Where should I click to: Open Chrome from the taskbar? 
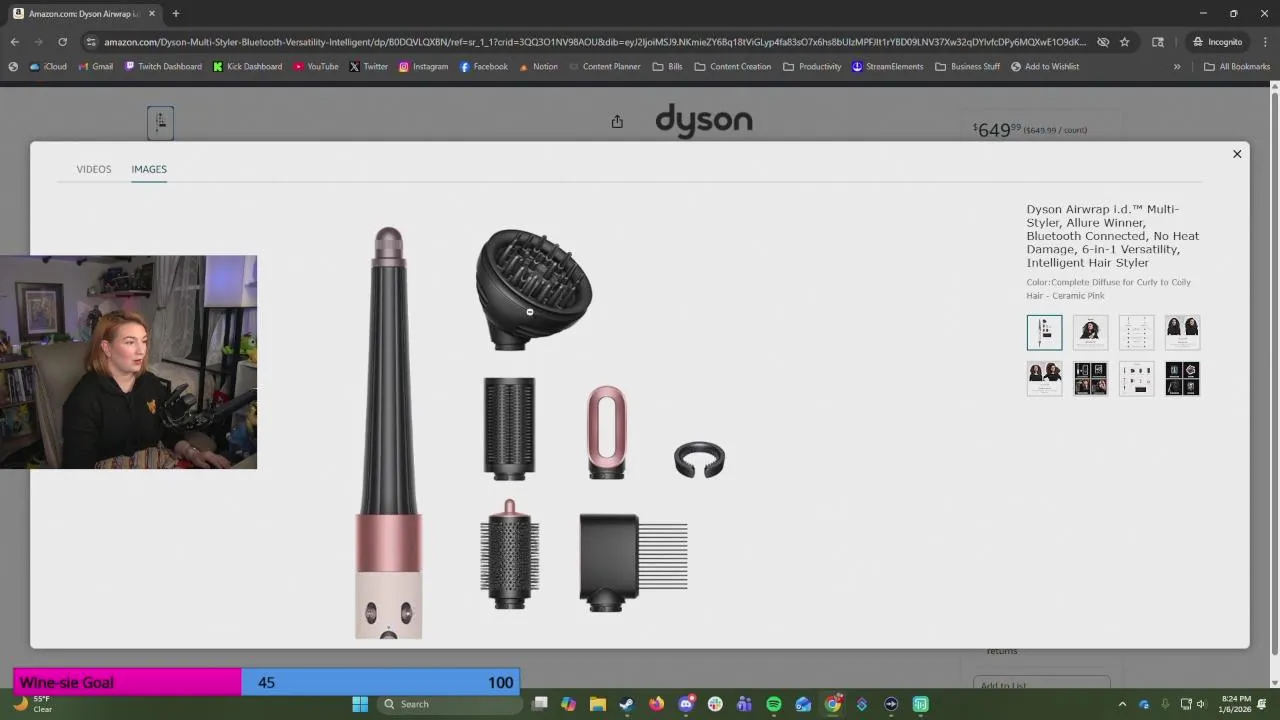(x=832, y=704)
